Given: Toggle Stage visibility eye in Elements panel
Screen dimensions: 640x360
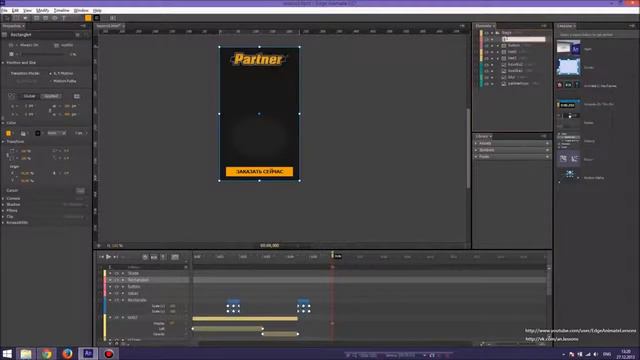Looking at the screenshot, I should [486, 33].
